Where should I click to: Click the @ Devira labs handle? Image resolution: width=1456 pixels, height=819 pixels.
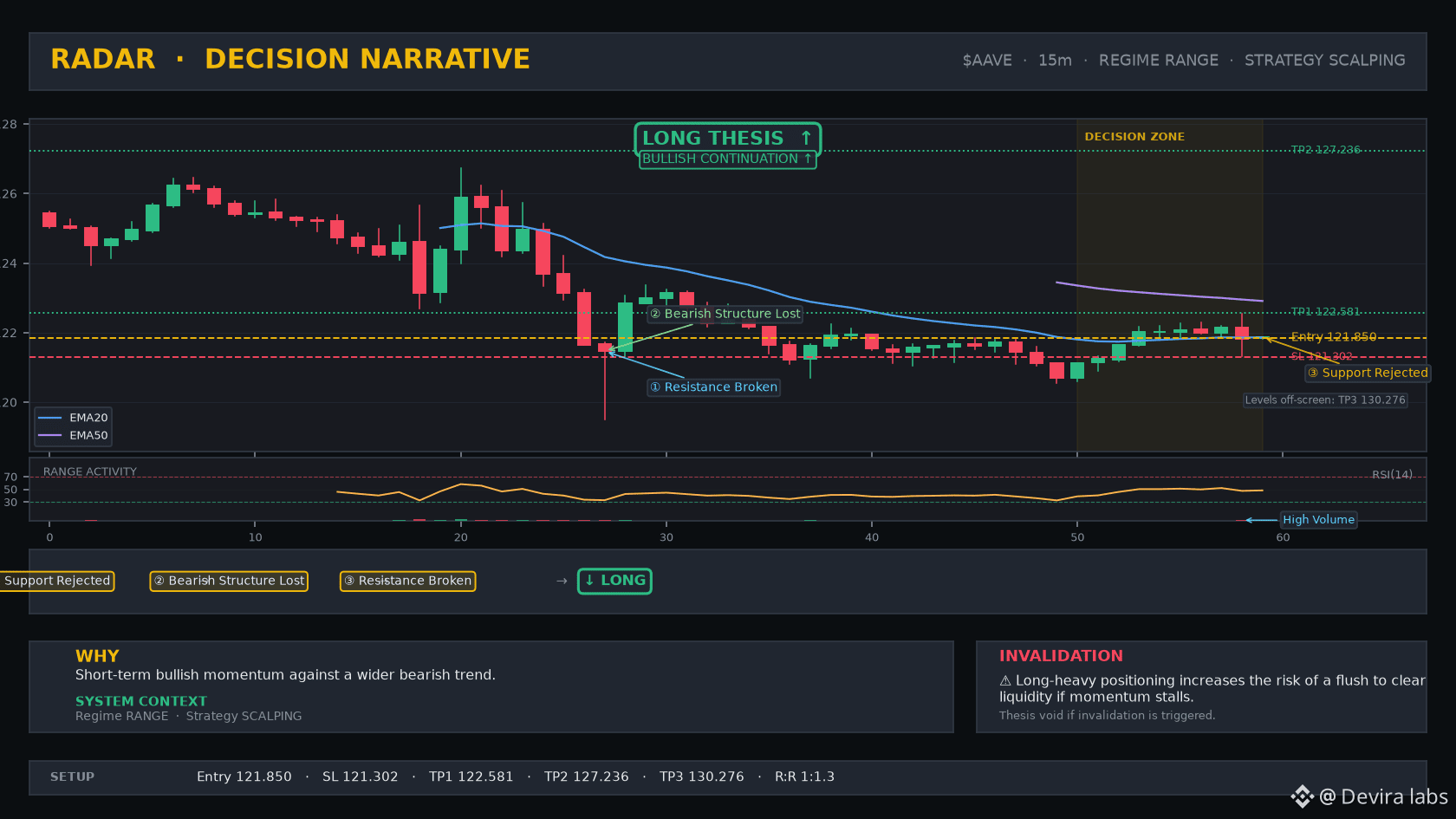pos(1383,796)
